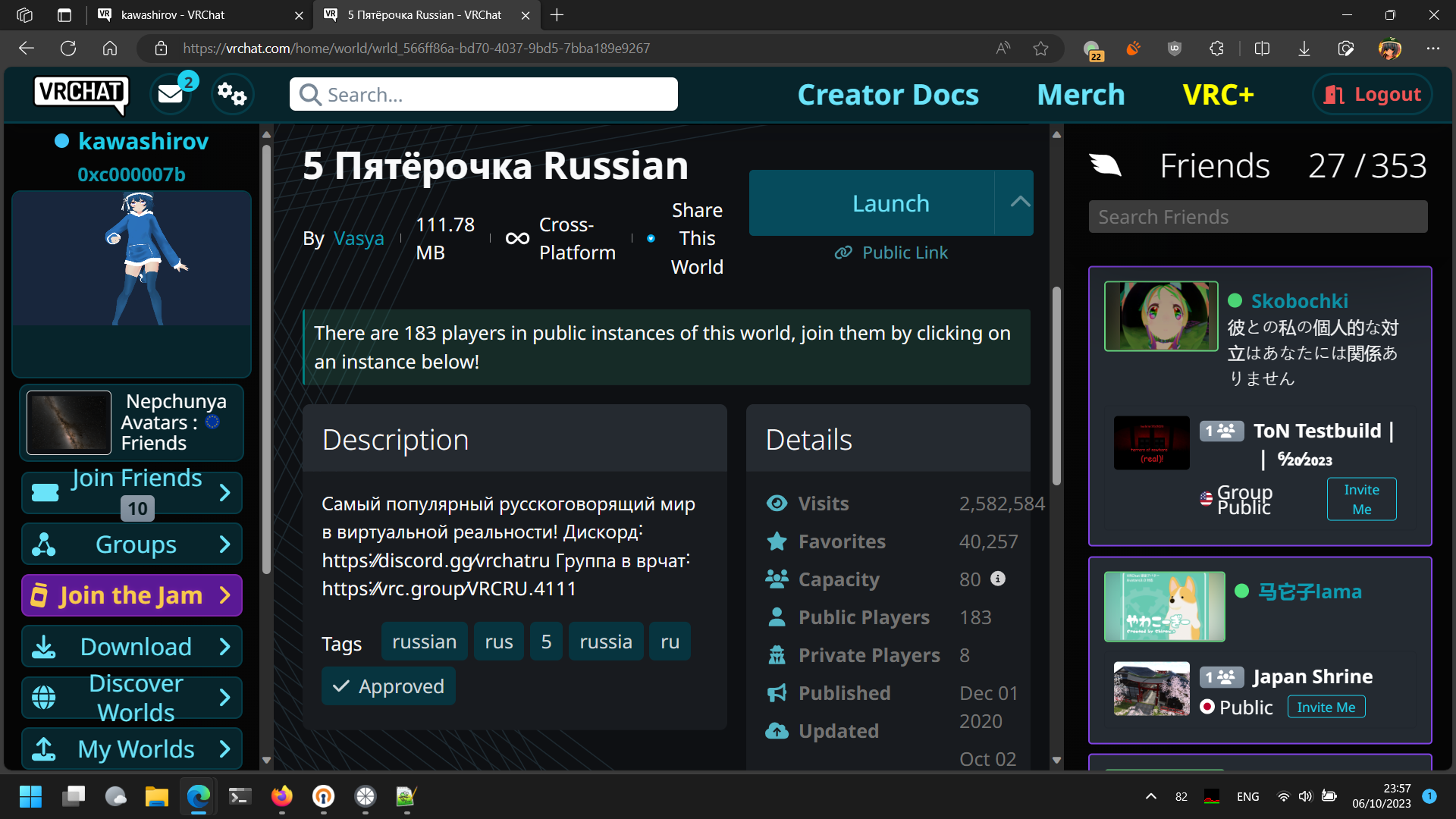Screen dimensions: 1456x819
Task: Open Japan Shrine world thumbnail
Action: (x=1151, y=689)
